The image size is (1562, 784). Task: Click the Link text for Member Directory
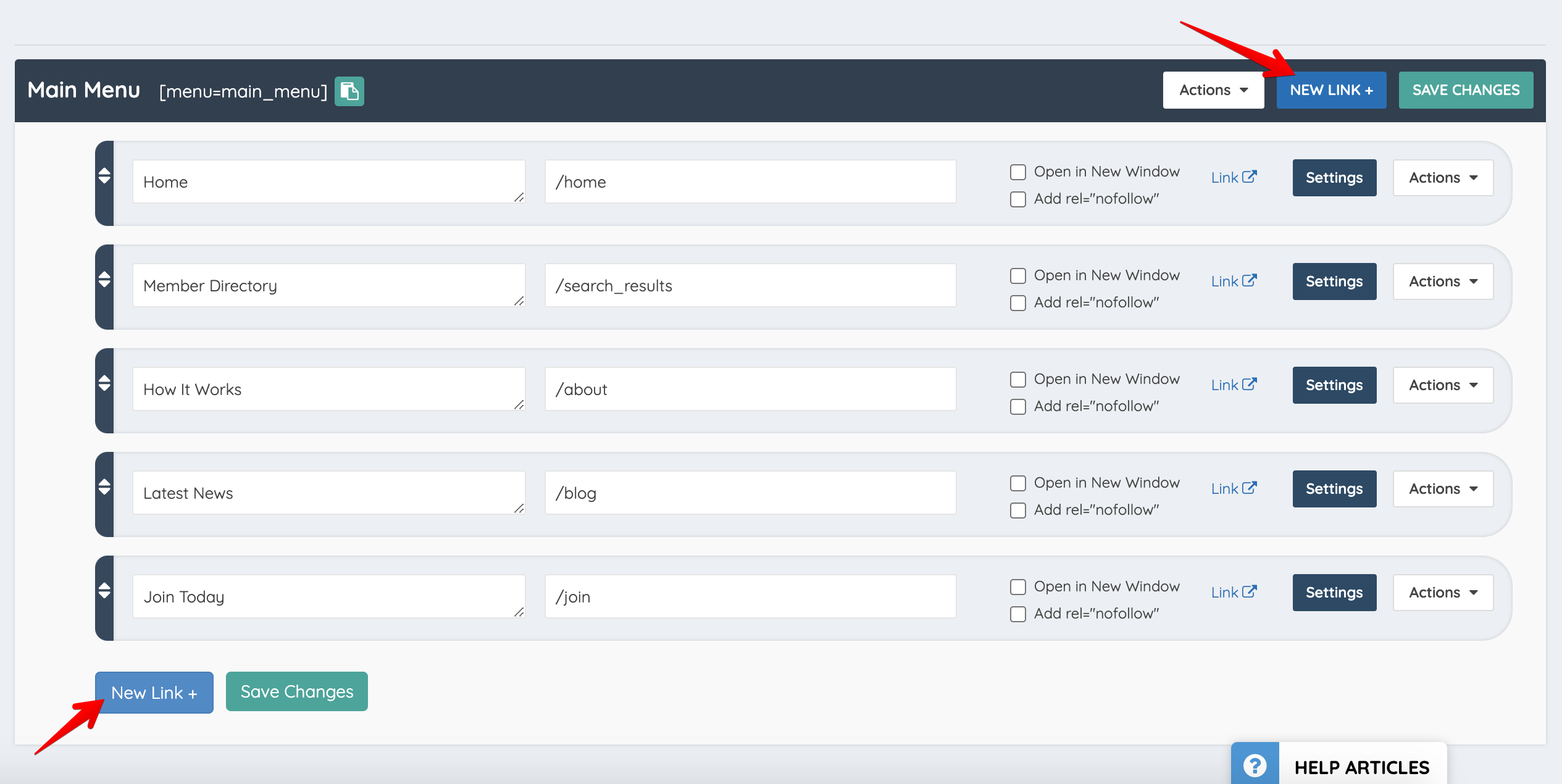click(1225, 281)
